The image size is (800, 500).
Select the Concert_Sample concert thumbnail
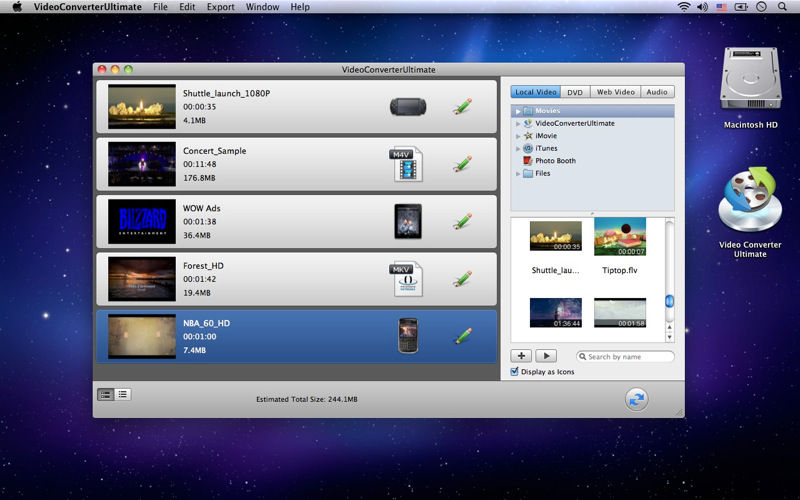pos(142,164)
